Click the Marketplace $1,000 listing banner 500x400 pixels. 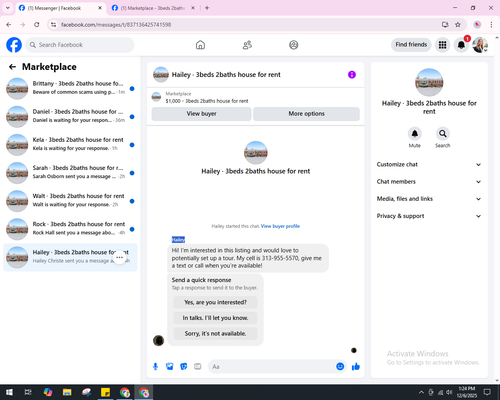point(256,97)
